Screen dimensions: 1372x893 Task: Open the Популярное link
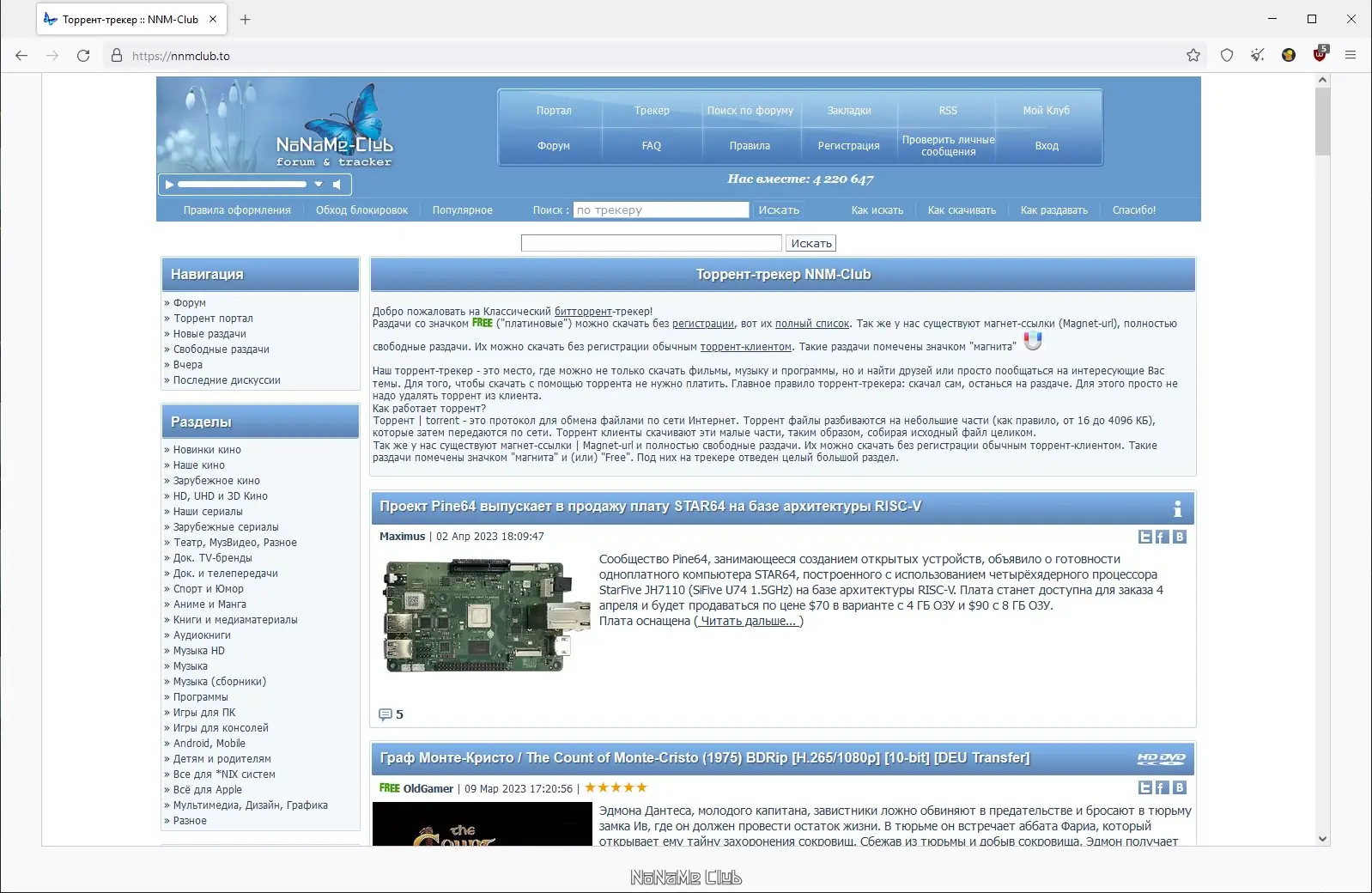(463, 210)
